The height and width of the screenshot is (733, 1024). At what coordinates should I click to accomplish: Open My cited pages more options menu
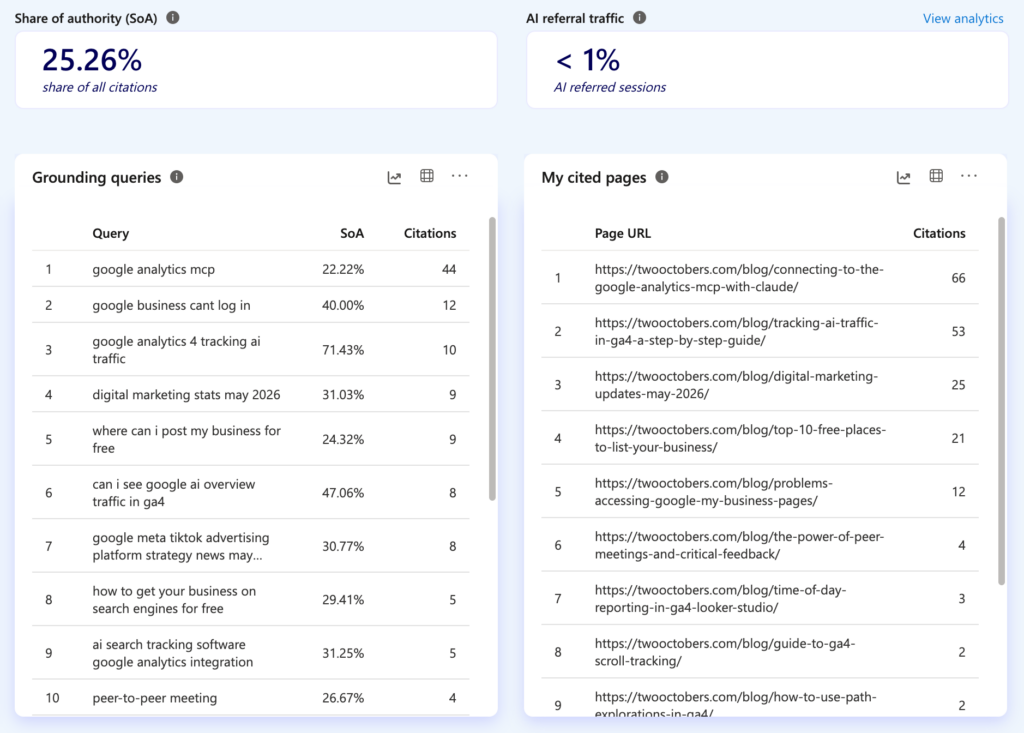point(969,176)
